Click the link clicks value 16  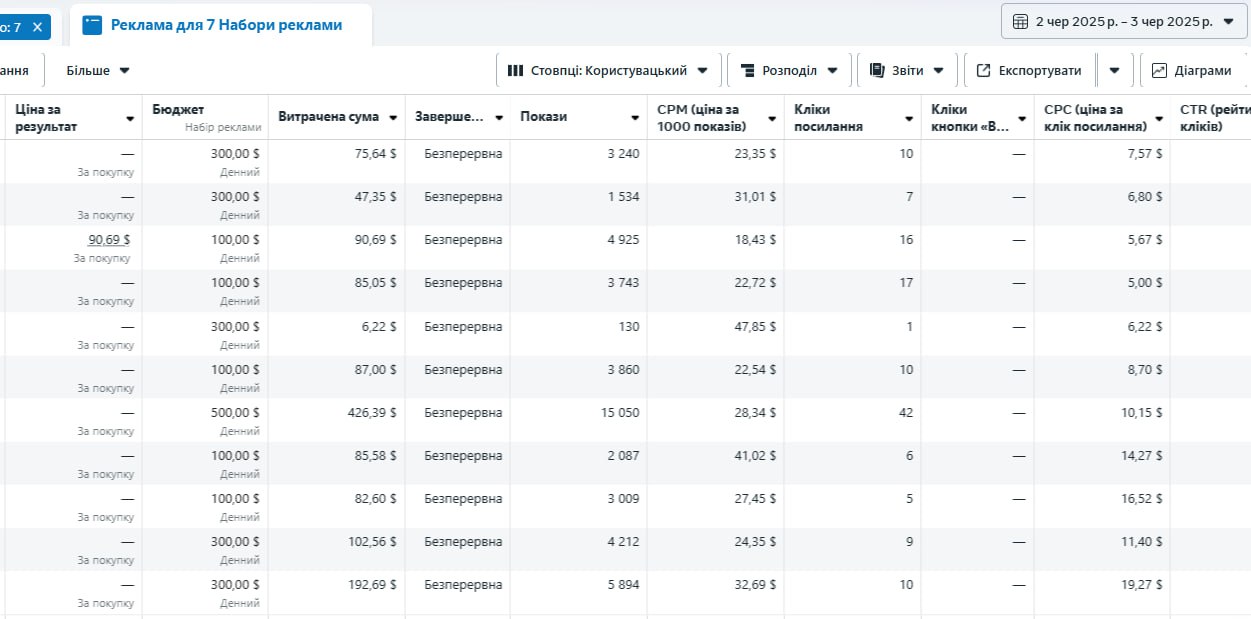pos(906,240)
